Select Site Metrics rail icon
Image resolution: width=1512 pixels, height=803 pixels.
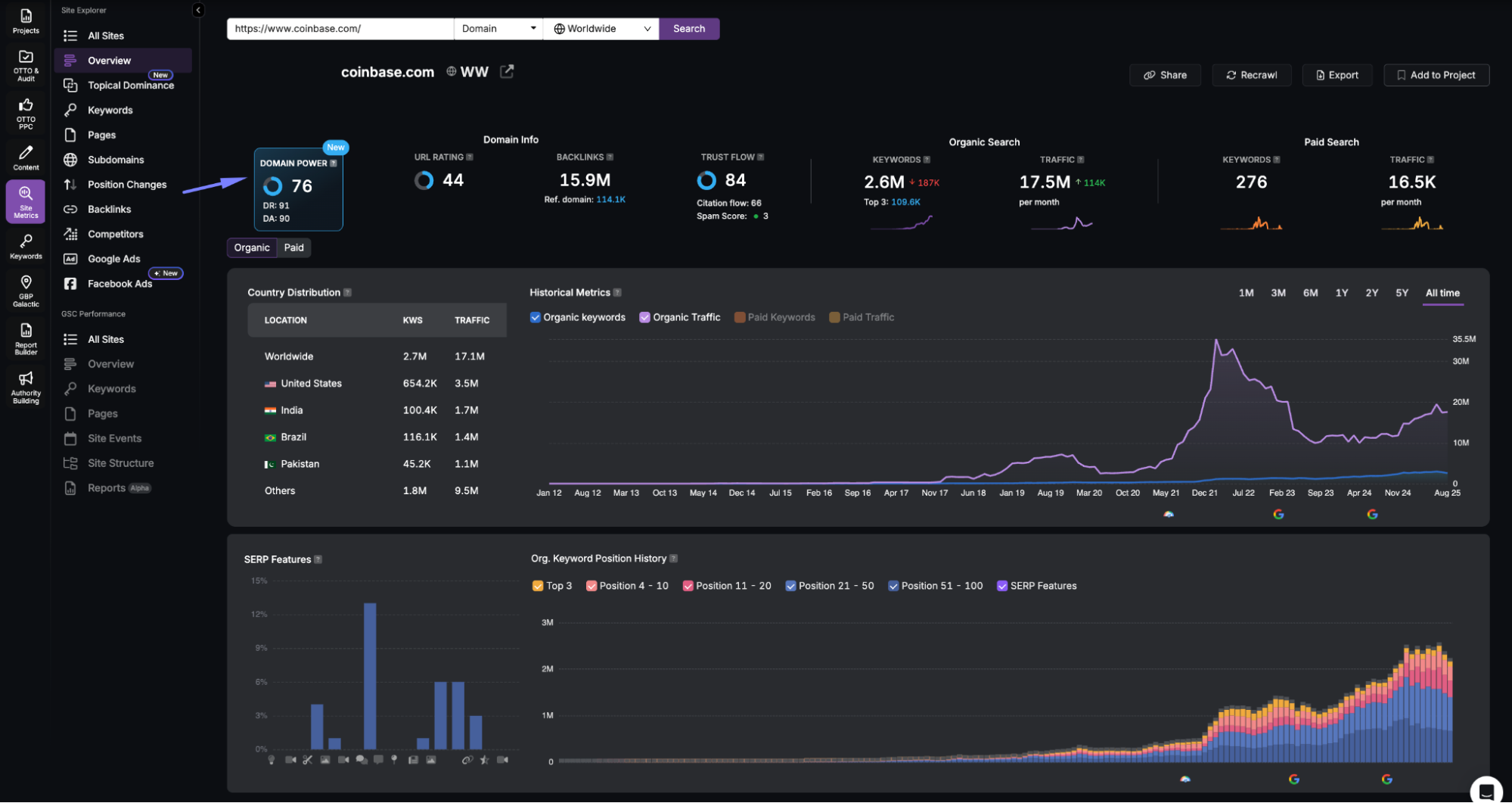(x=26, y=201)
